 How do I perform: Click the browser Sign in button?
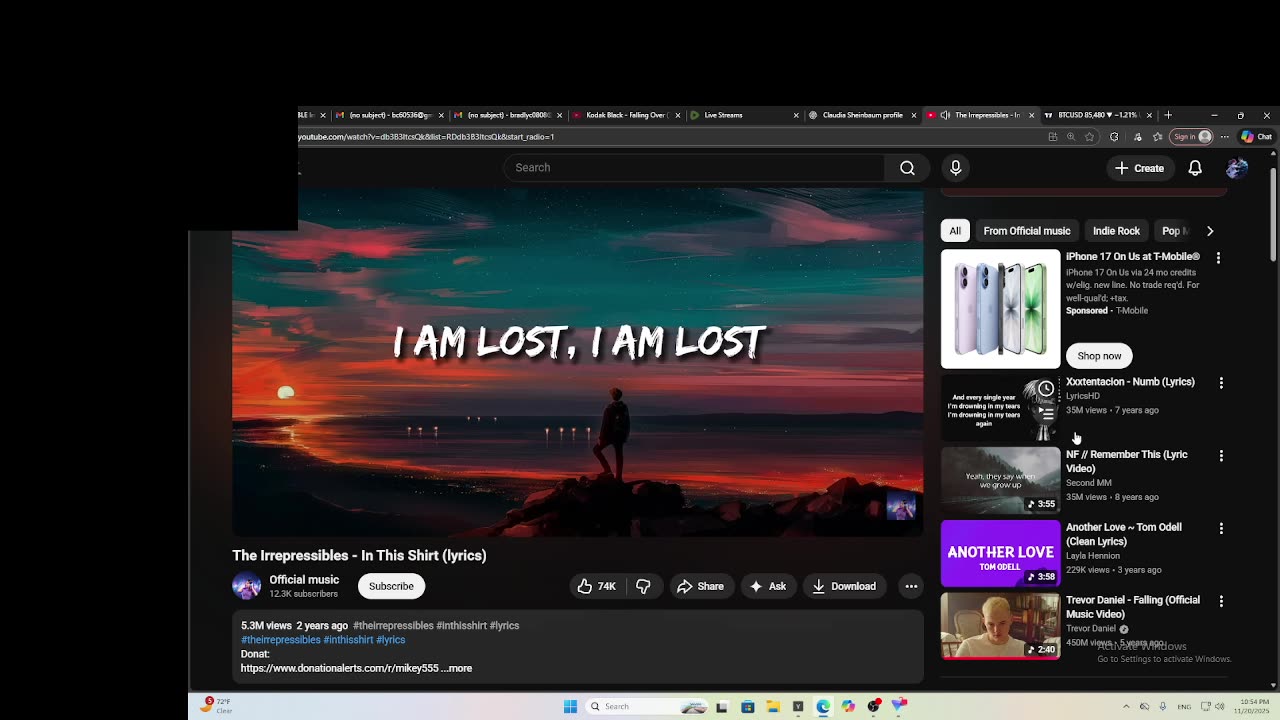coord(1192,137)
